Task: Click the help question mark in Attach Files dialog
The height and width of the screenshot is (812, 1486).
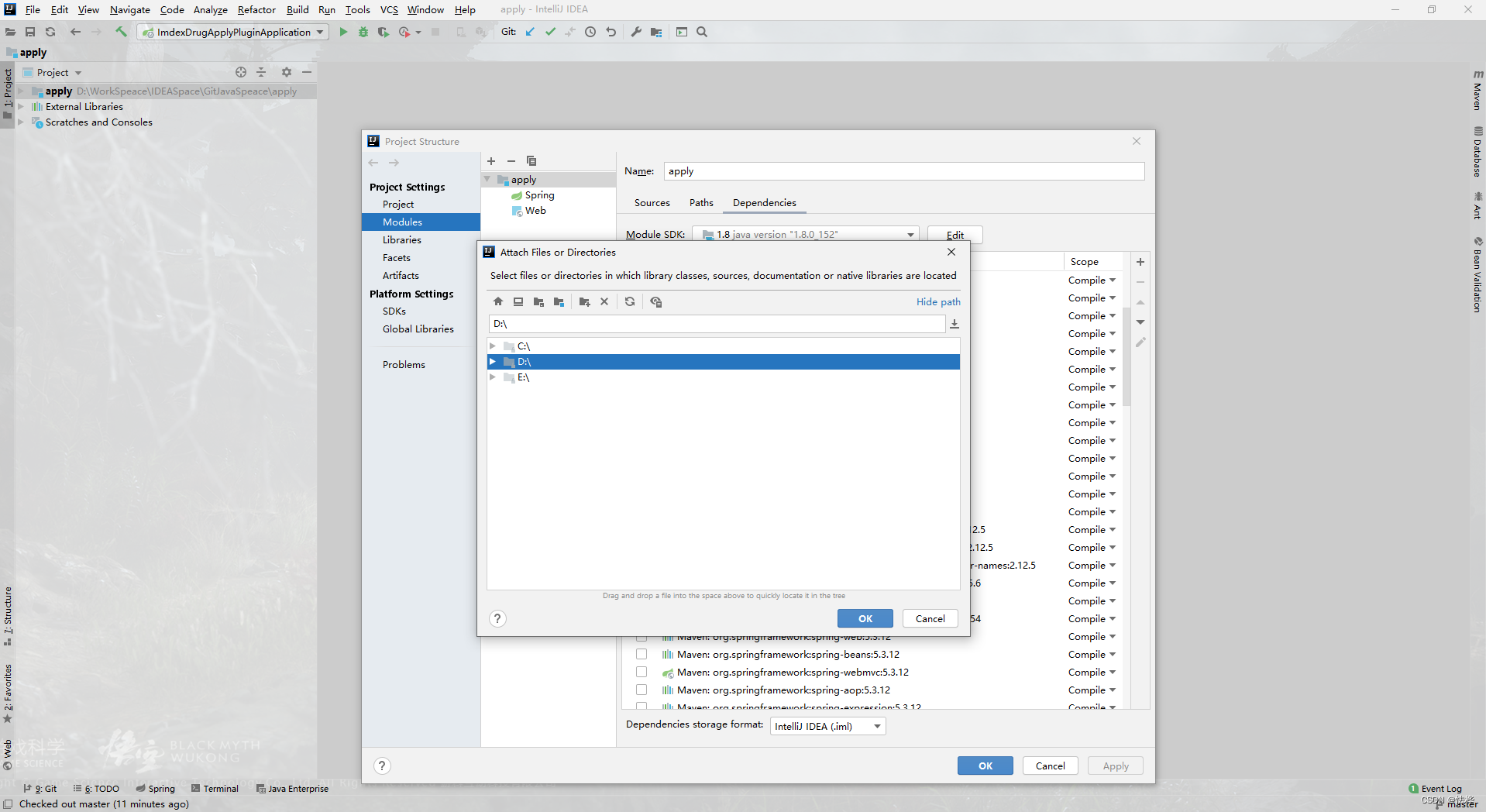Action: coord(498,618)
